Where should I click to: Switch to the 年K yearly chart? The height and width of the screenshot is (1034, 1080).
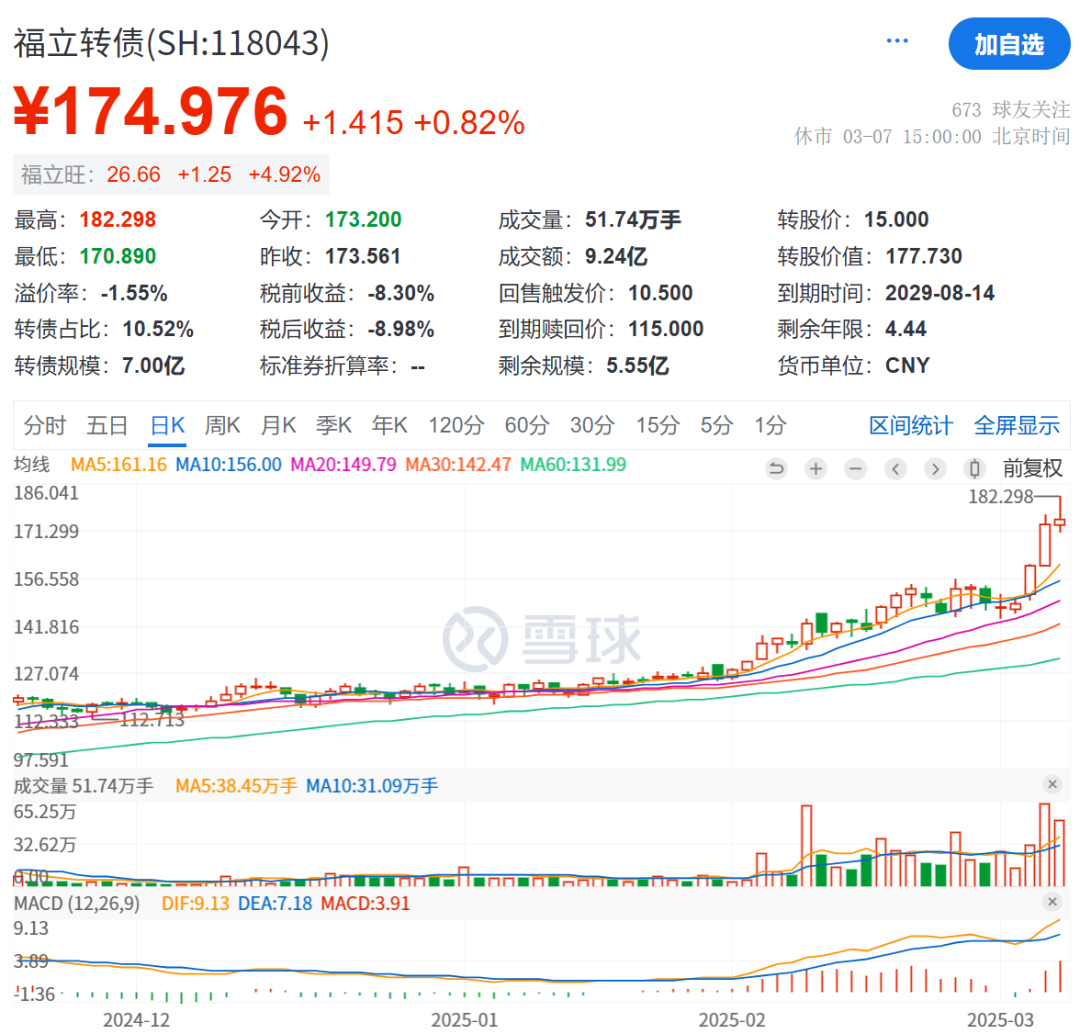389,425
